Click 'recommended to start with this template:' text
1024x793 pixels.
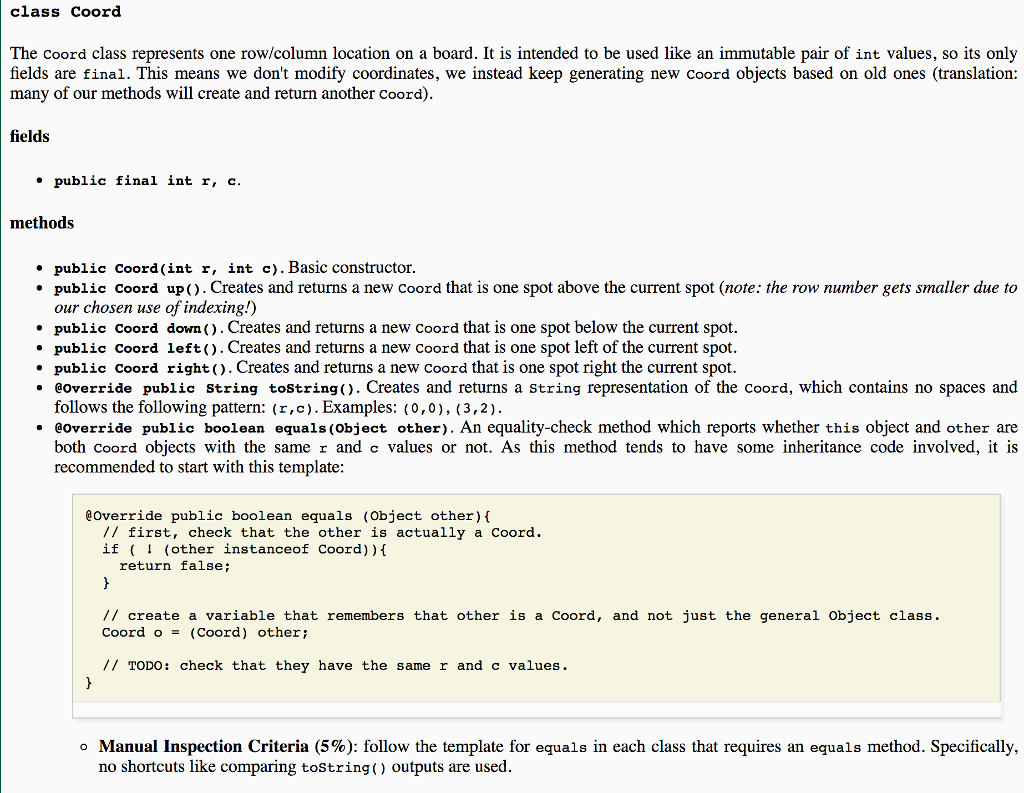pyautogui.click(x=199, y=467)
